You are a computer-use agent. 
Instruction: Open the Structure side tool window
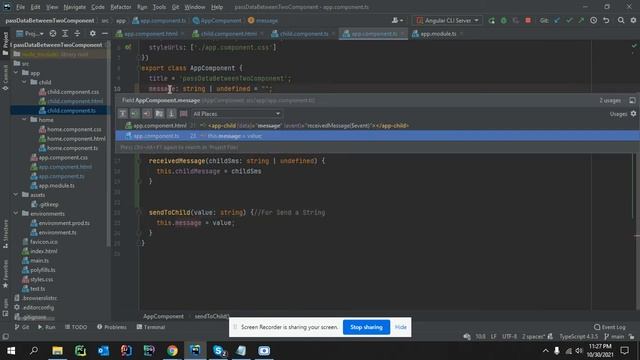click(5, 233)
